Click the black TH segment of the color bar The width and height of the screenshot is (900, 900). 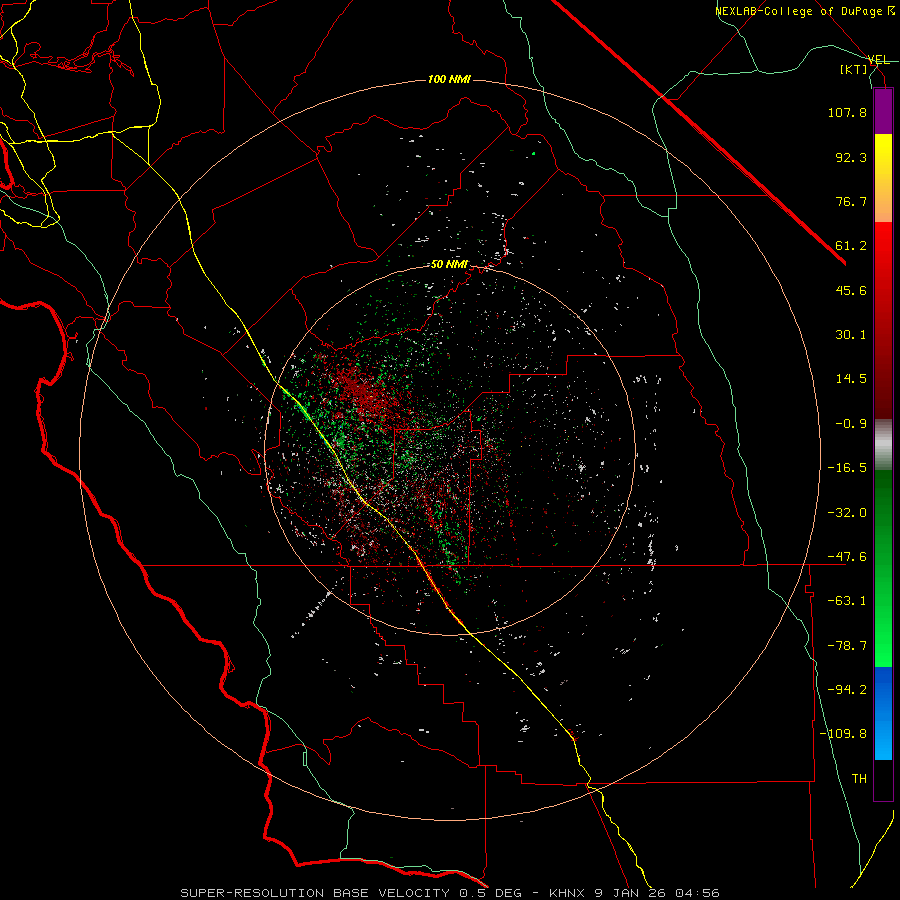click(x=883, y=780)
